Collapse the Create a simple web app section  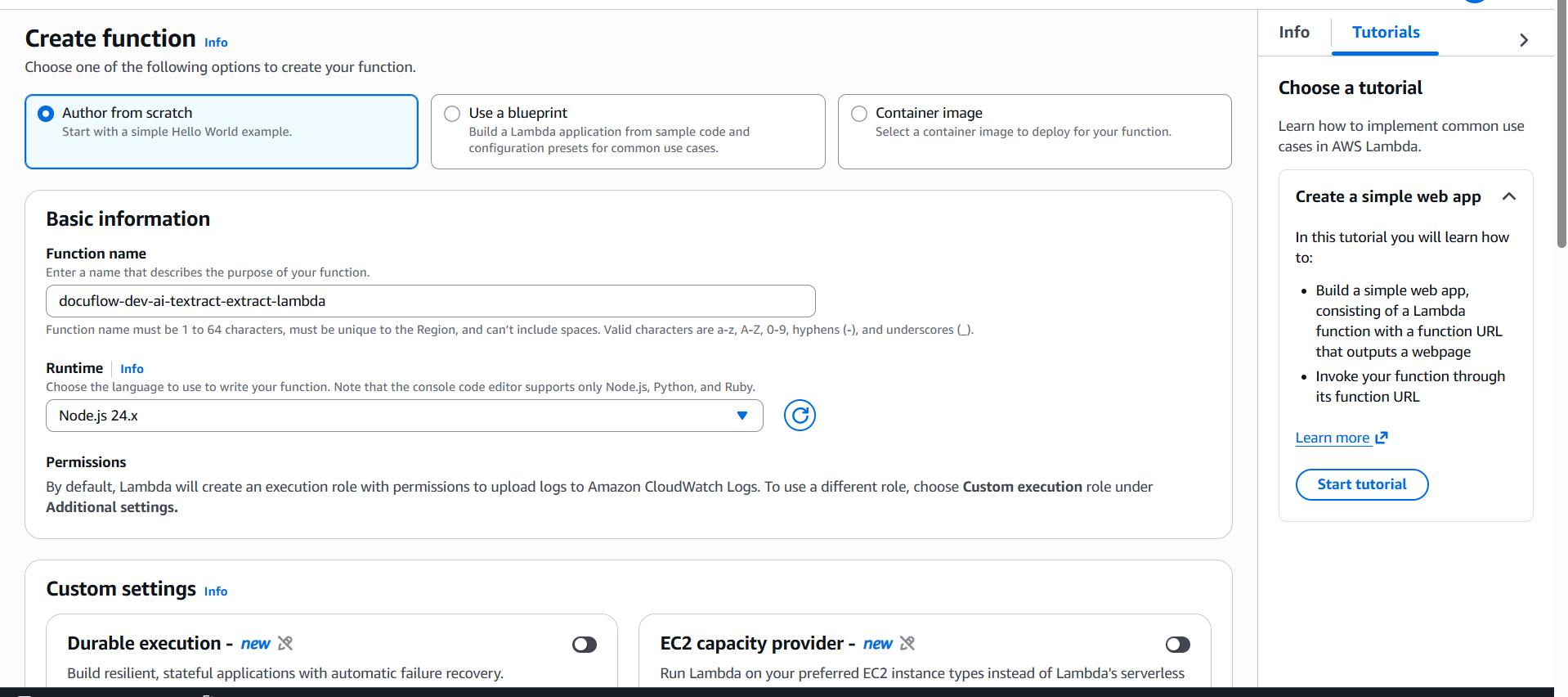pyautogui.click(x=1509, y=196)
